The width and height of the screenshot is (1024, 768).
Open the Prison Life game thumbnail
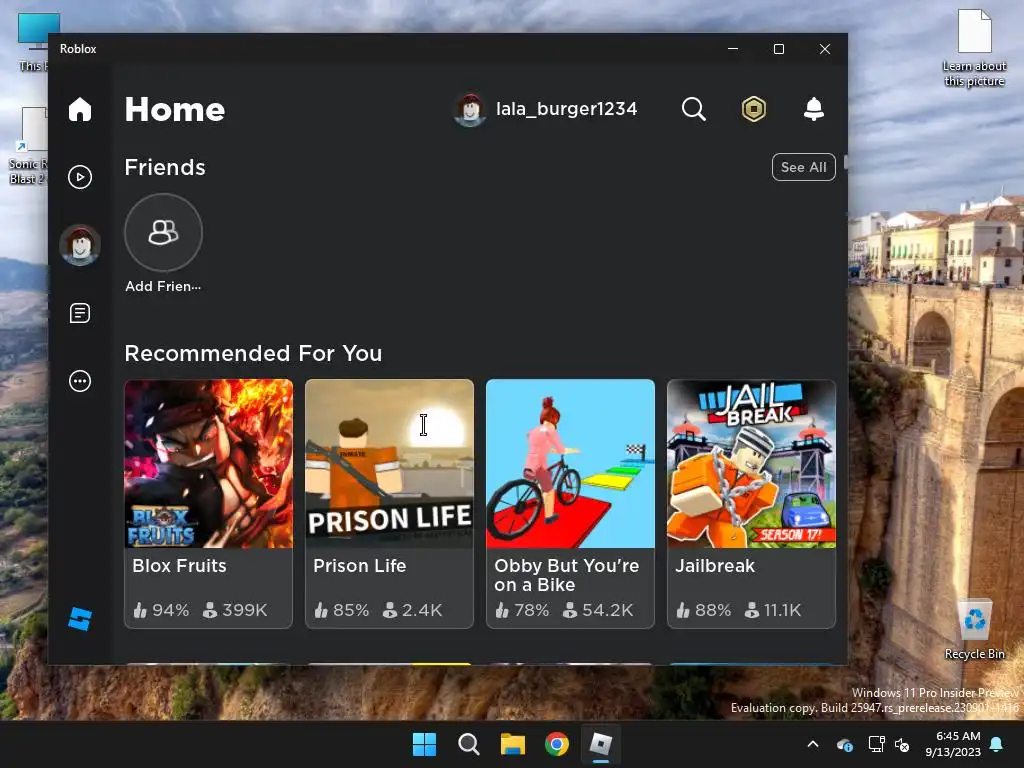point(389,464)
